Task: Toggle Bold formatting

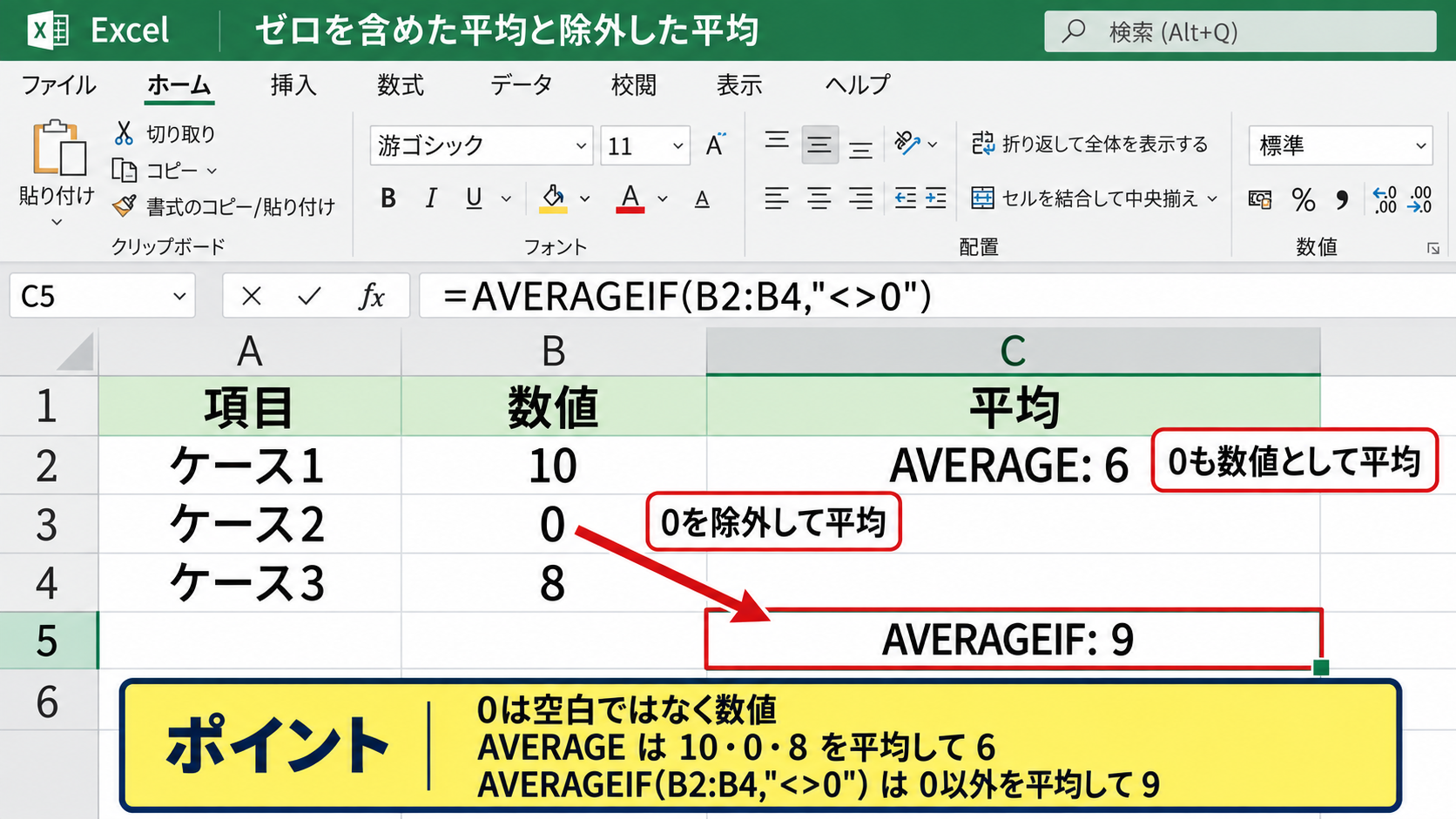Action: click(388, 198)
